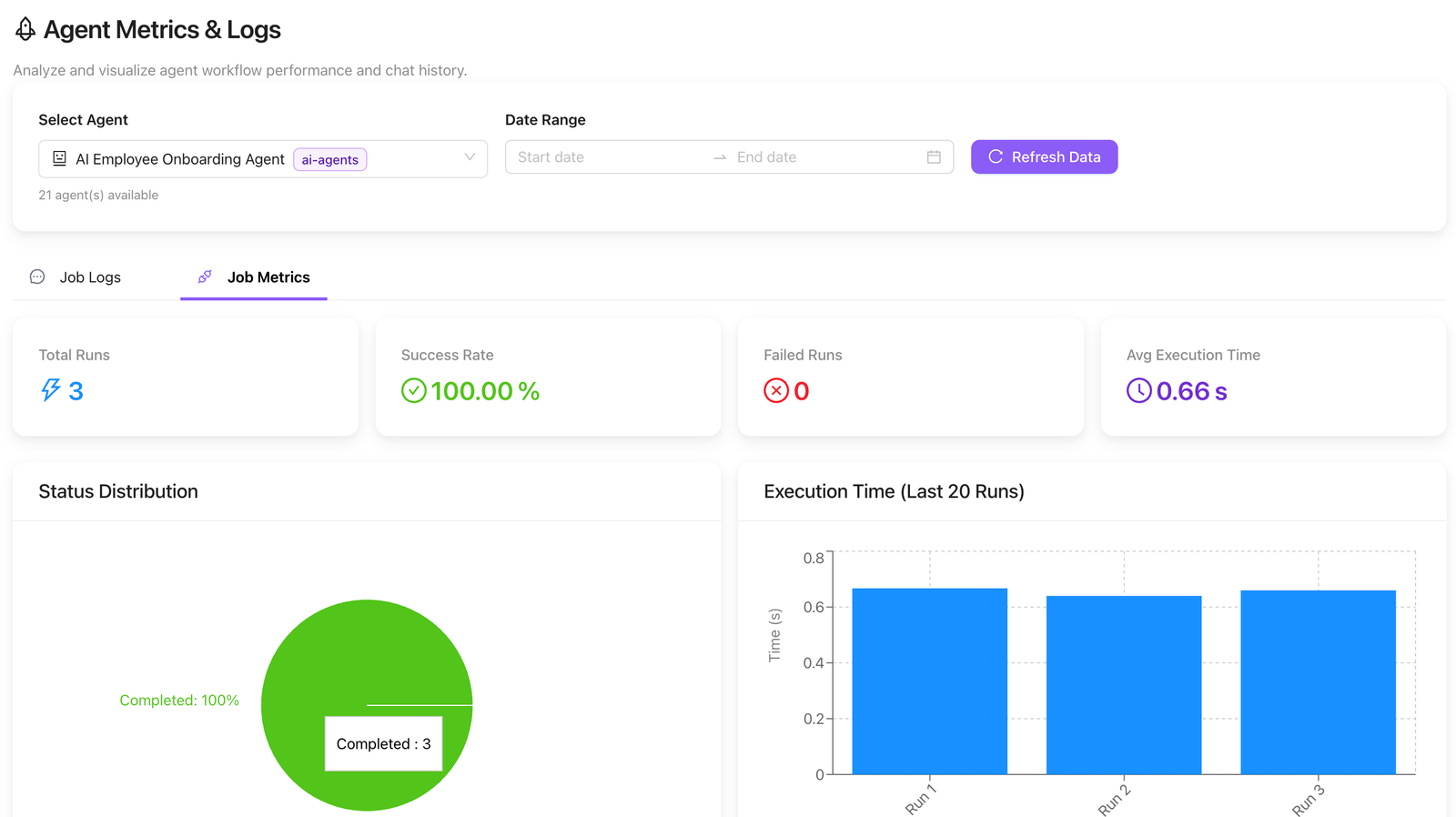Click the clock icon for Avg Execution Time
Viewport: 1456px width, 817px height.
(1138, 390)
